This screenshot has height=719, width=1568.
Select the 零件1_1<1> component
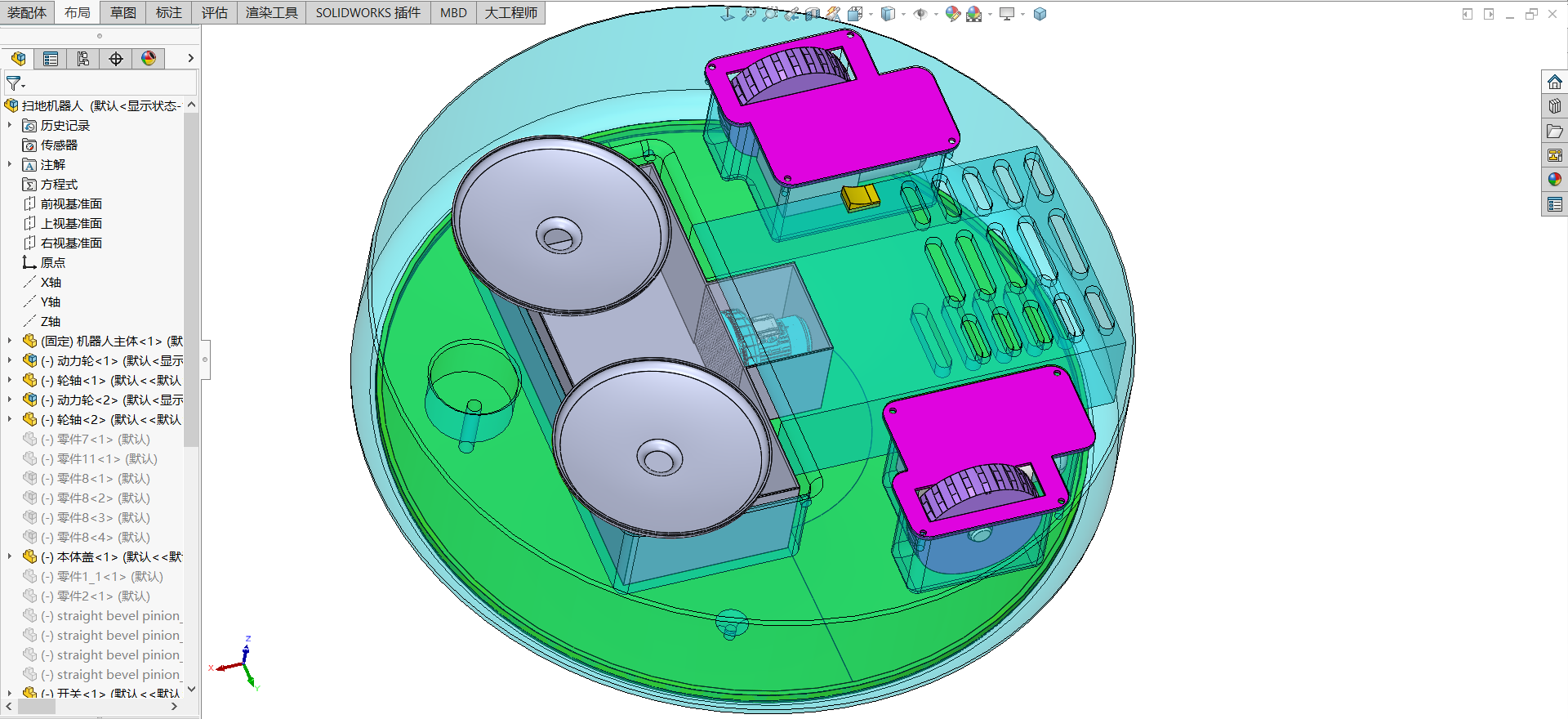point(93,576)
